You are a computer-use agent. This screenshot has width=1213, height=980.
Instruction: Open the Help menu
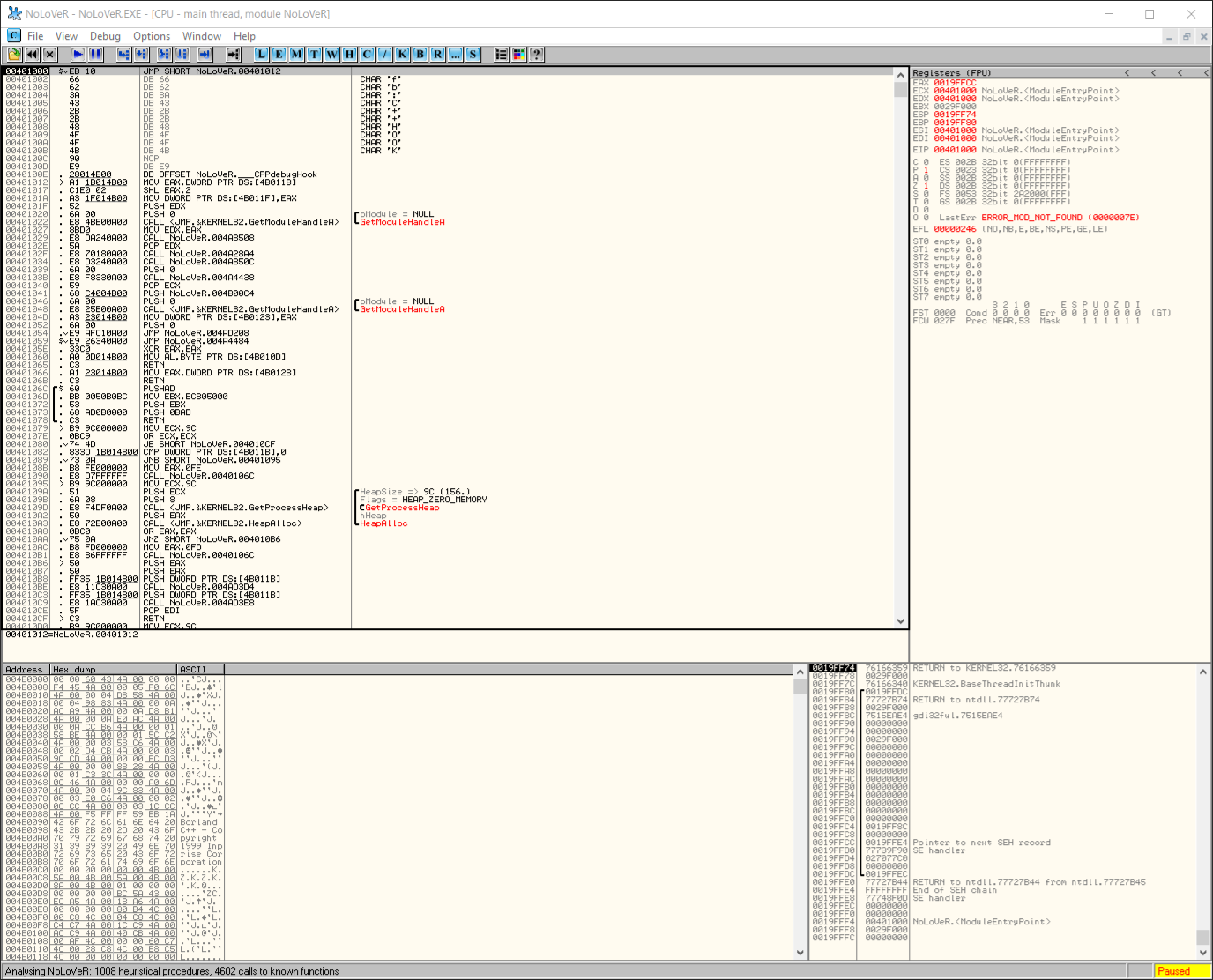(244, 36)
